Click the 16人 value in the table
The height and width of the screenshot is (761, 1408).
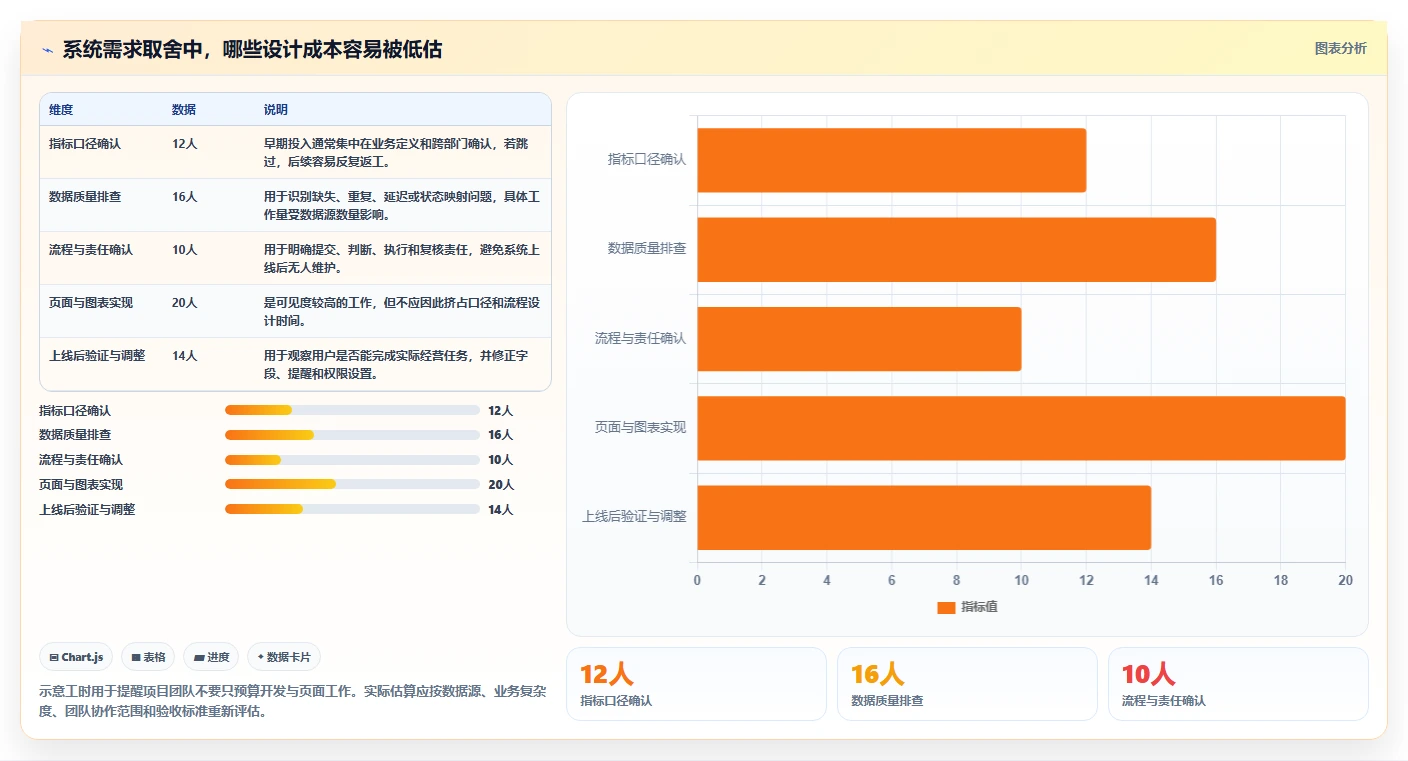pyautogui.click(x=185, y=197)
